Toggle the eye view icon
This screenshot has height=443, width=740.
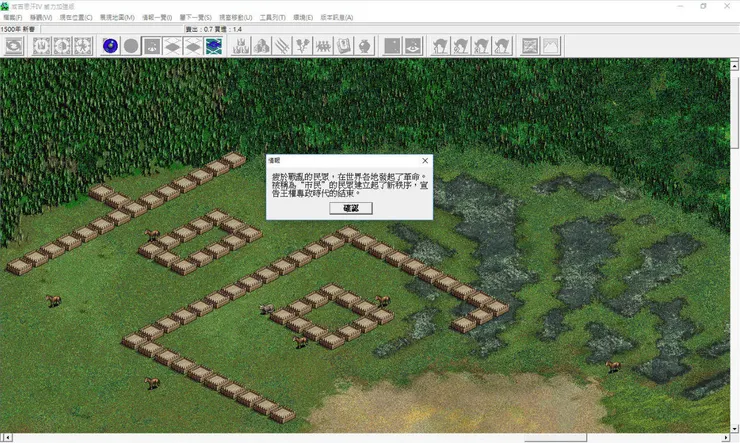pos(413,46)
